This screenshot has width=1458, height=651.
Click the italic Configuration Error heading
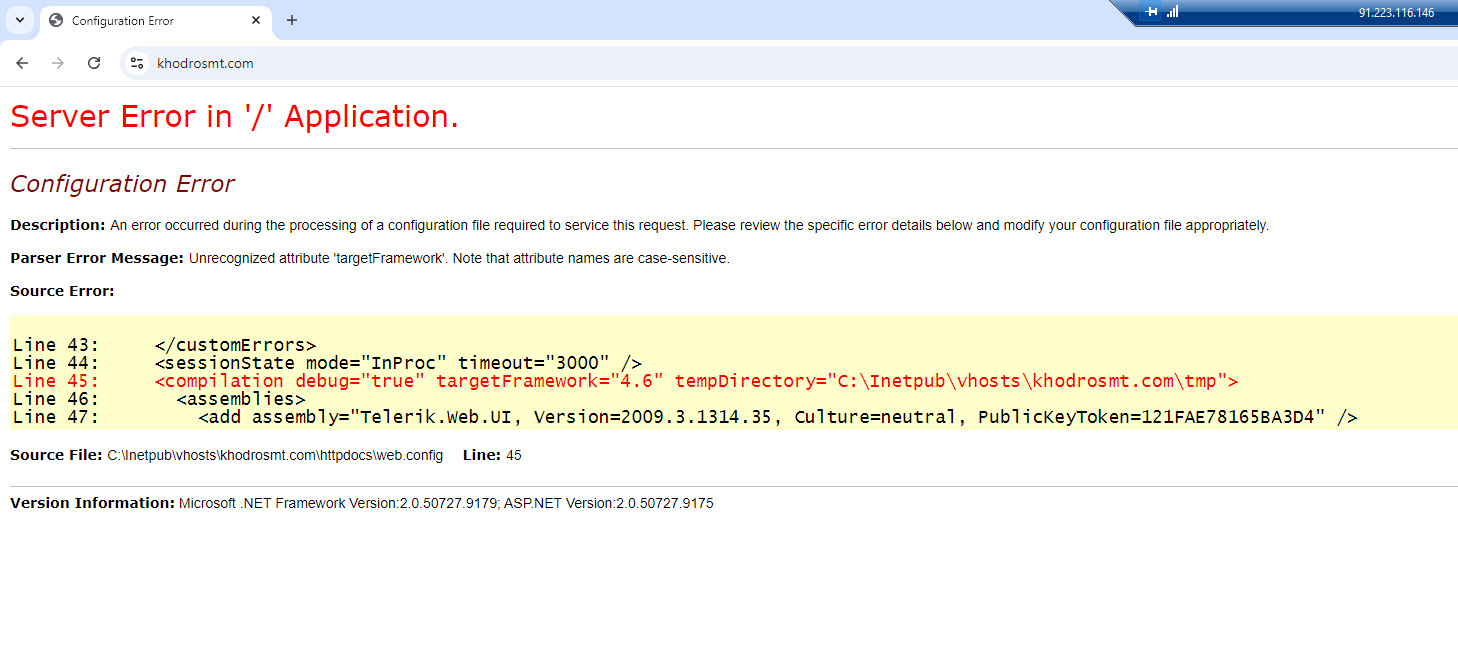(x=122, y=184)
